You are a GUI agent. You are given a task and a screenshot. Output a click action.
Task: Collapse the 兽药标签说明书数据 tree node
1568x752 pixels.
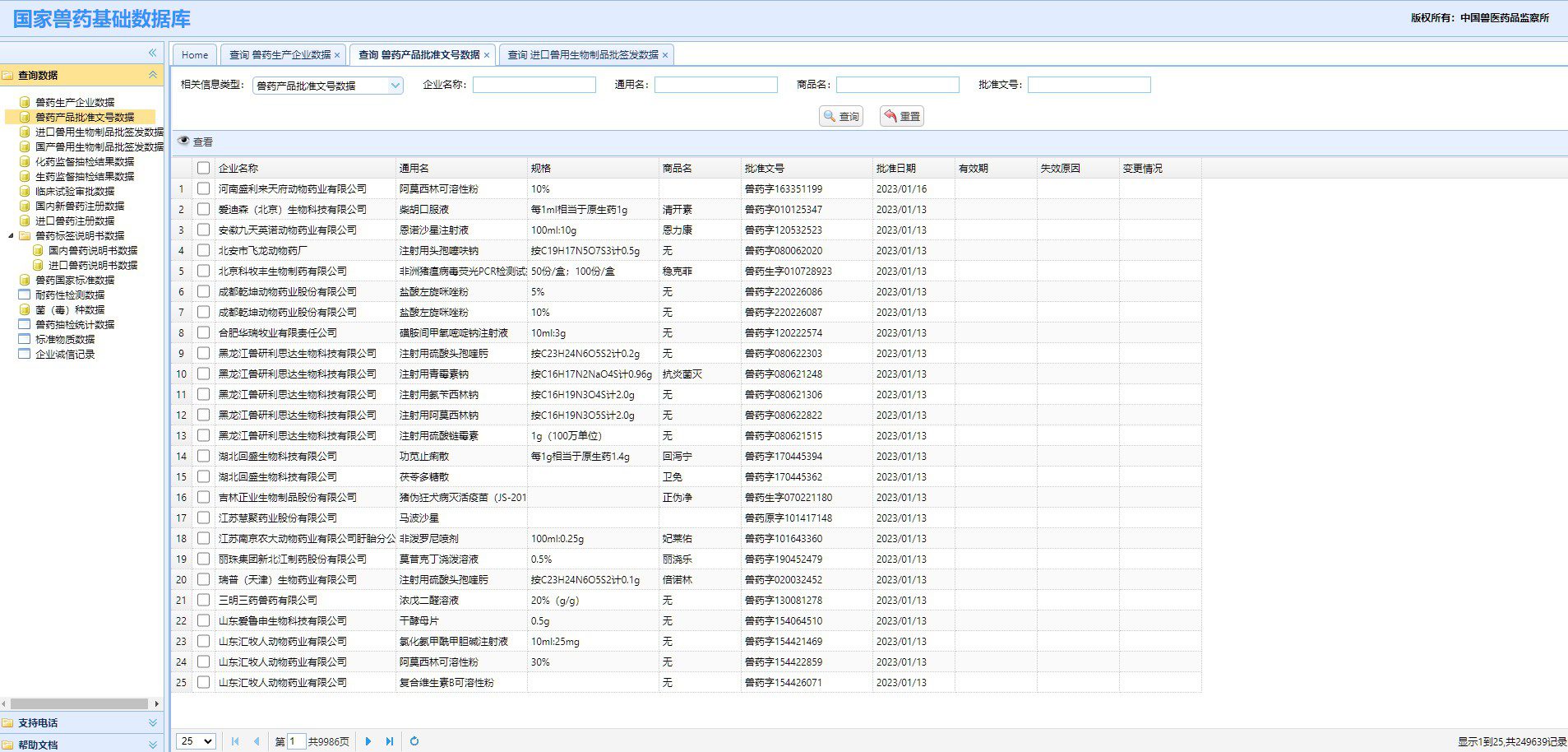11,235
